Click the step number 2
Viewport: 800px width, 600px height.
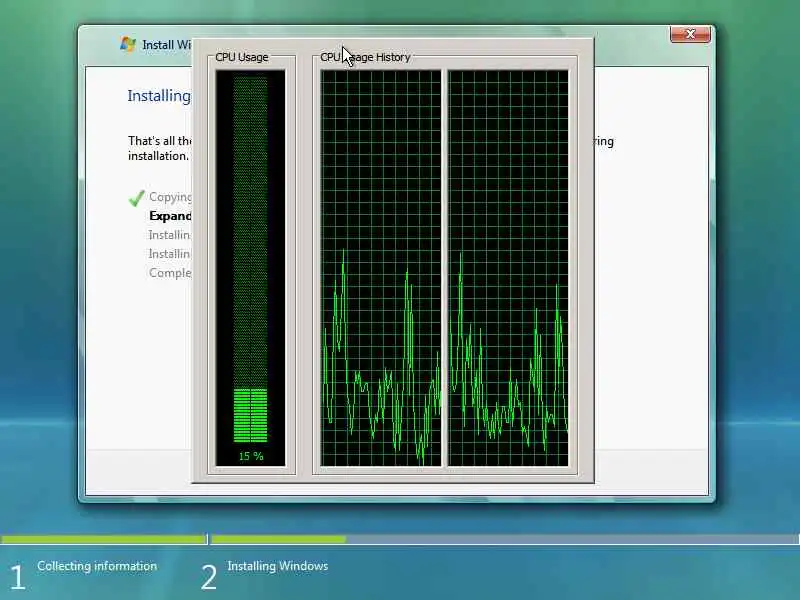pos(209,578)
